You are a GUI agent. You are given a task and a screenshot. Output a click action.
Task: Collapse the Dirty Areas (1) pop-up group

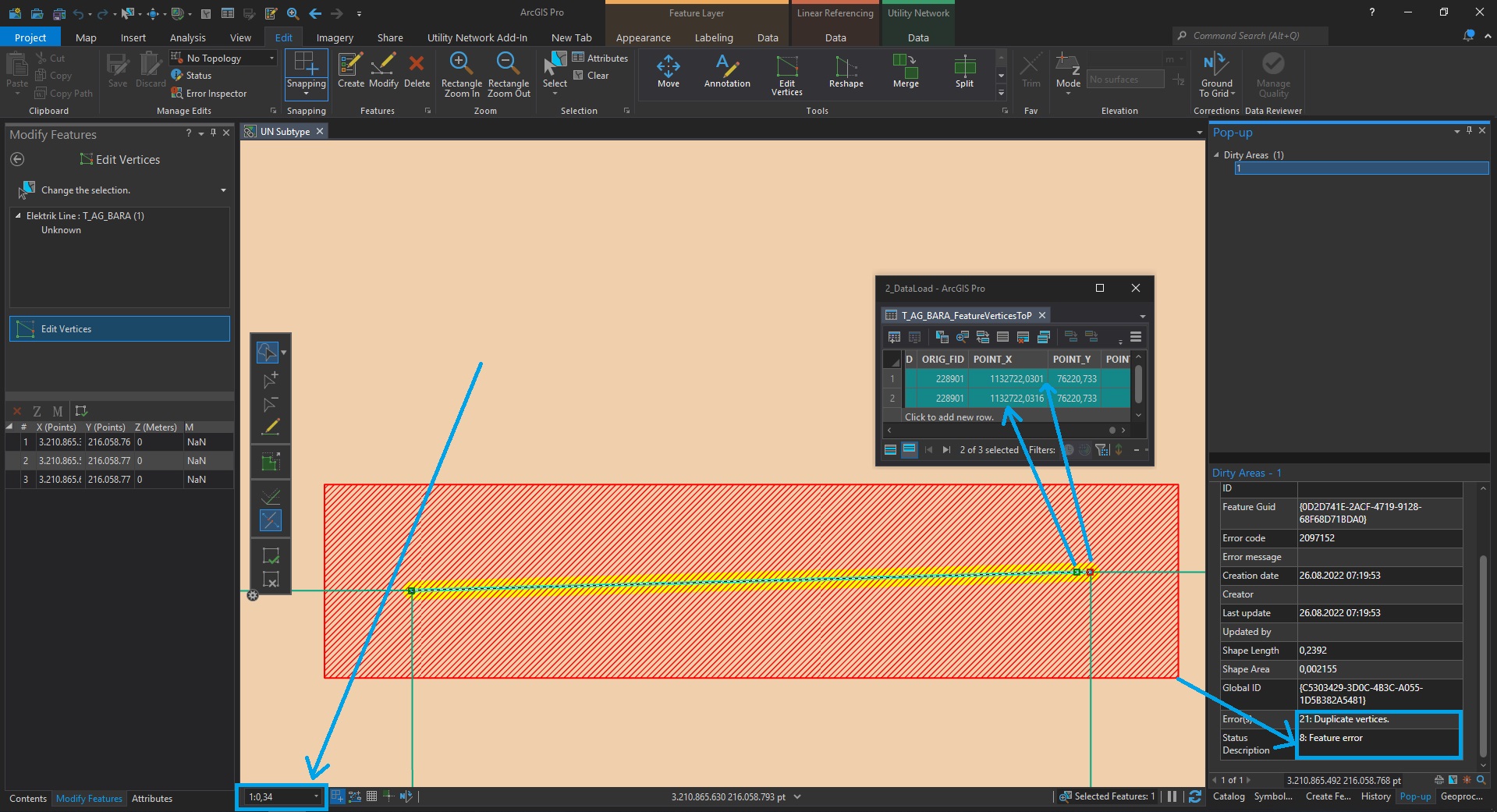[1216, 155]
